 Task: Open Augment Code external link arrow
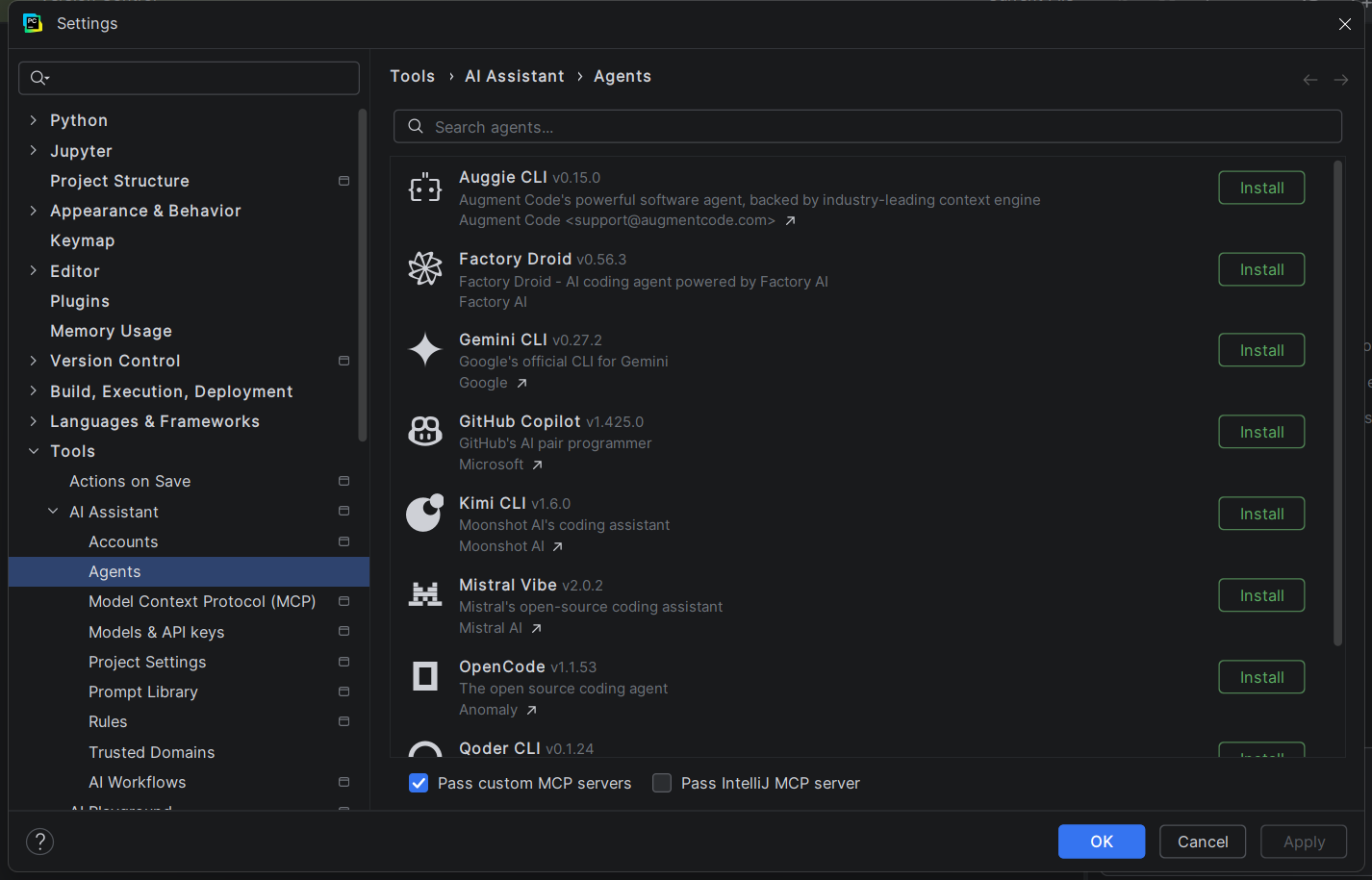pos(790,221)
